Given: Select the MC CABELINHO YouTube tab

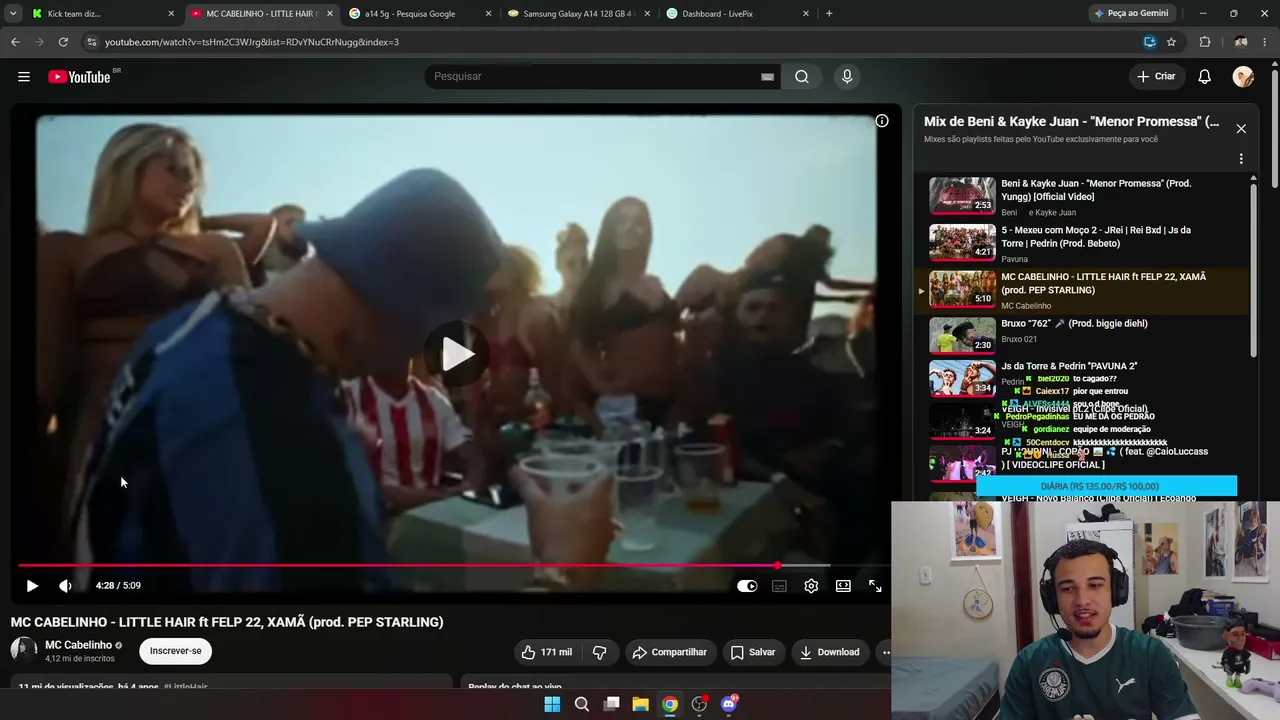Looking at the screenshot, I should (x=261, y=14).
